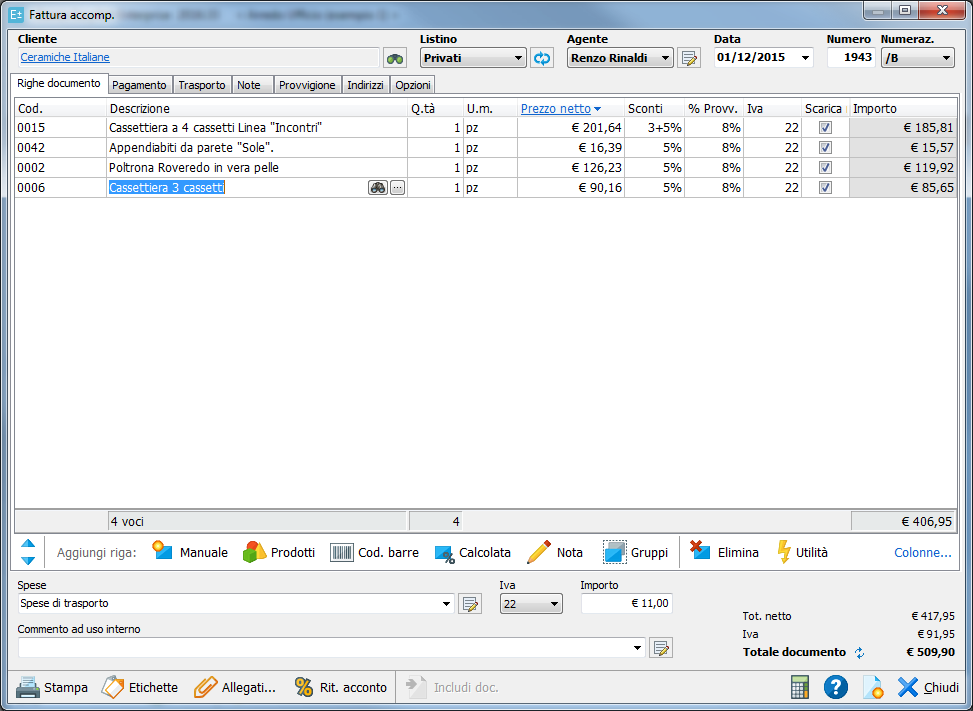The height and width of the screenshot is (711, 973).
Task: Expand the Spese di trasporto dropdown
Action: point(445,604)
